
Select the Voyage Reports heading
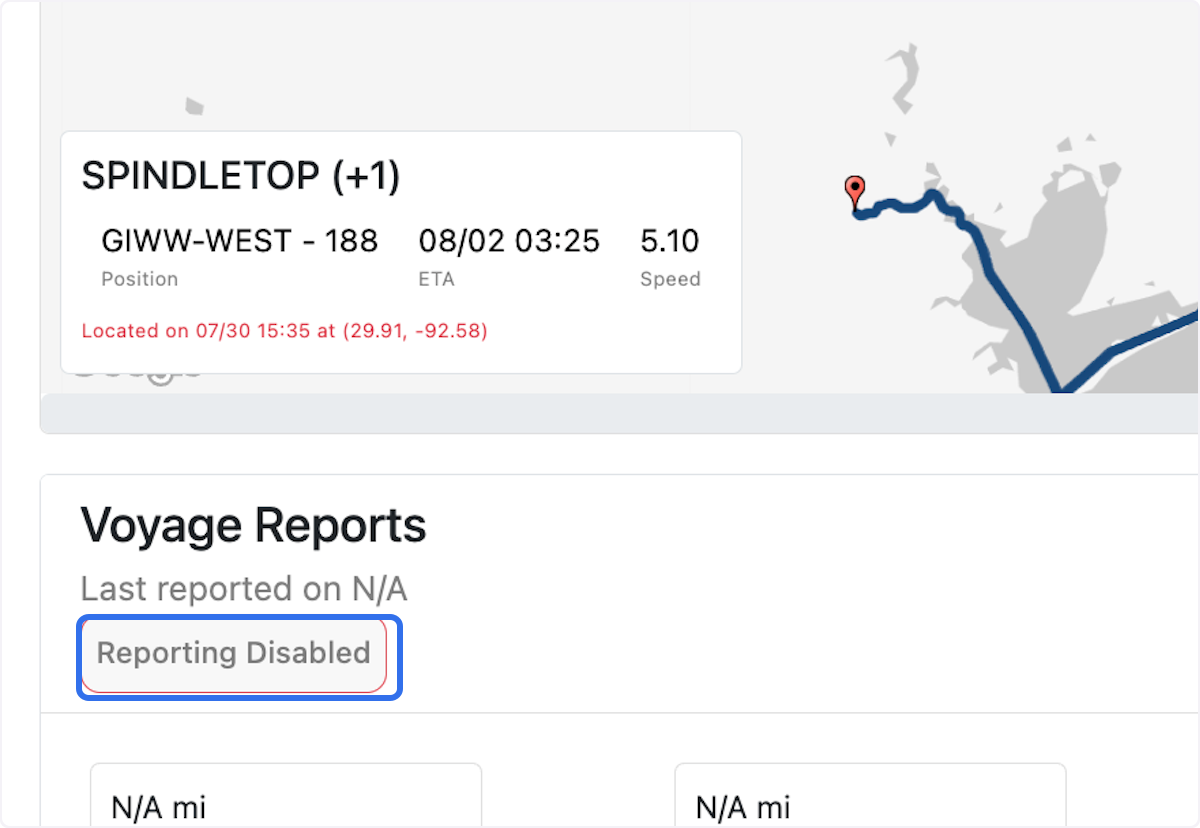253,524
